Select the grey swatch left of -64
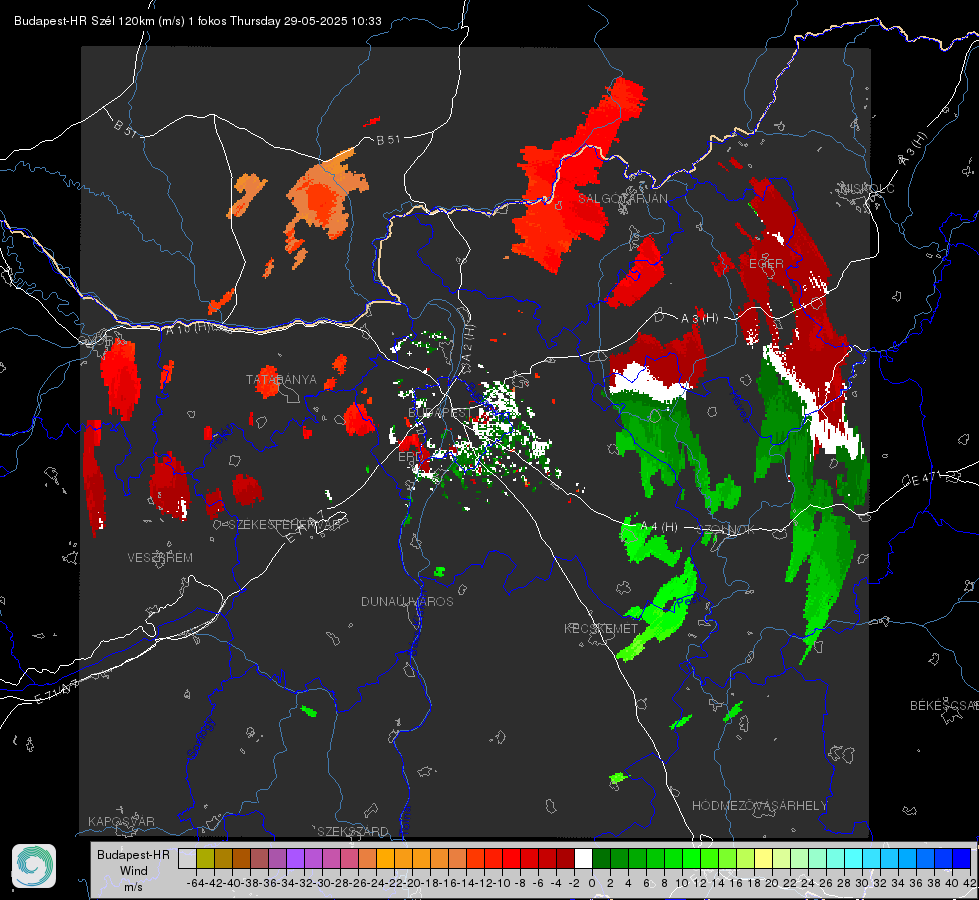979x900 pixels. (x=187, y=858)
